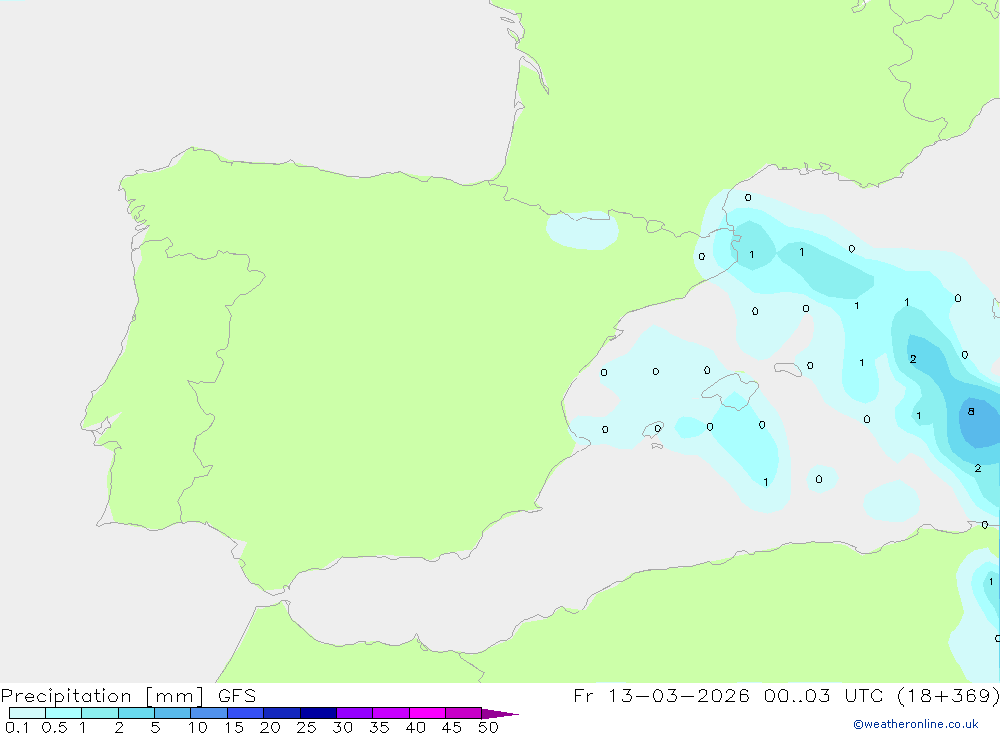
Task: Select the 5–10 mm legend color swatch
Action: pos(172,713)
